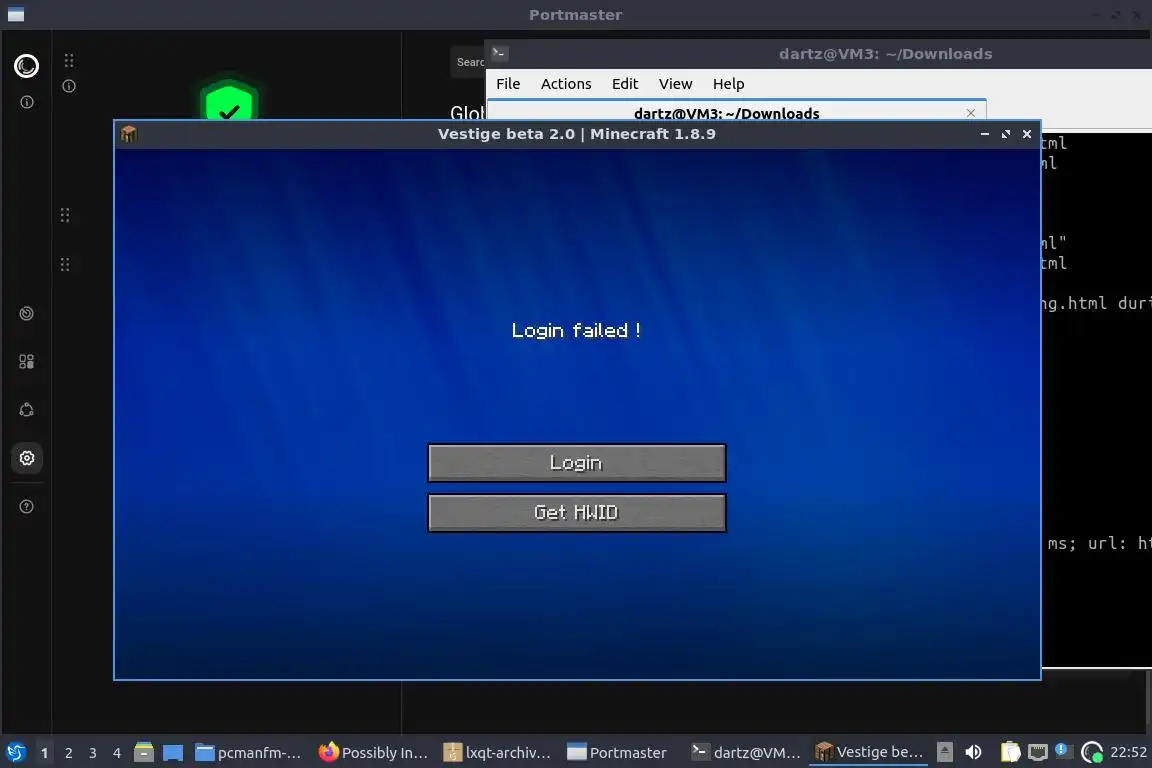
Task: Switch to lxqt-archiv taskbar window
Action: pos(498,752)
